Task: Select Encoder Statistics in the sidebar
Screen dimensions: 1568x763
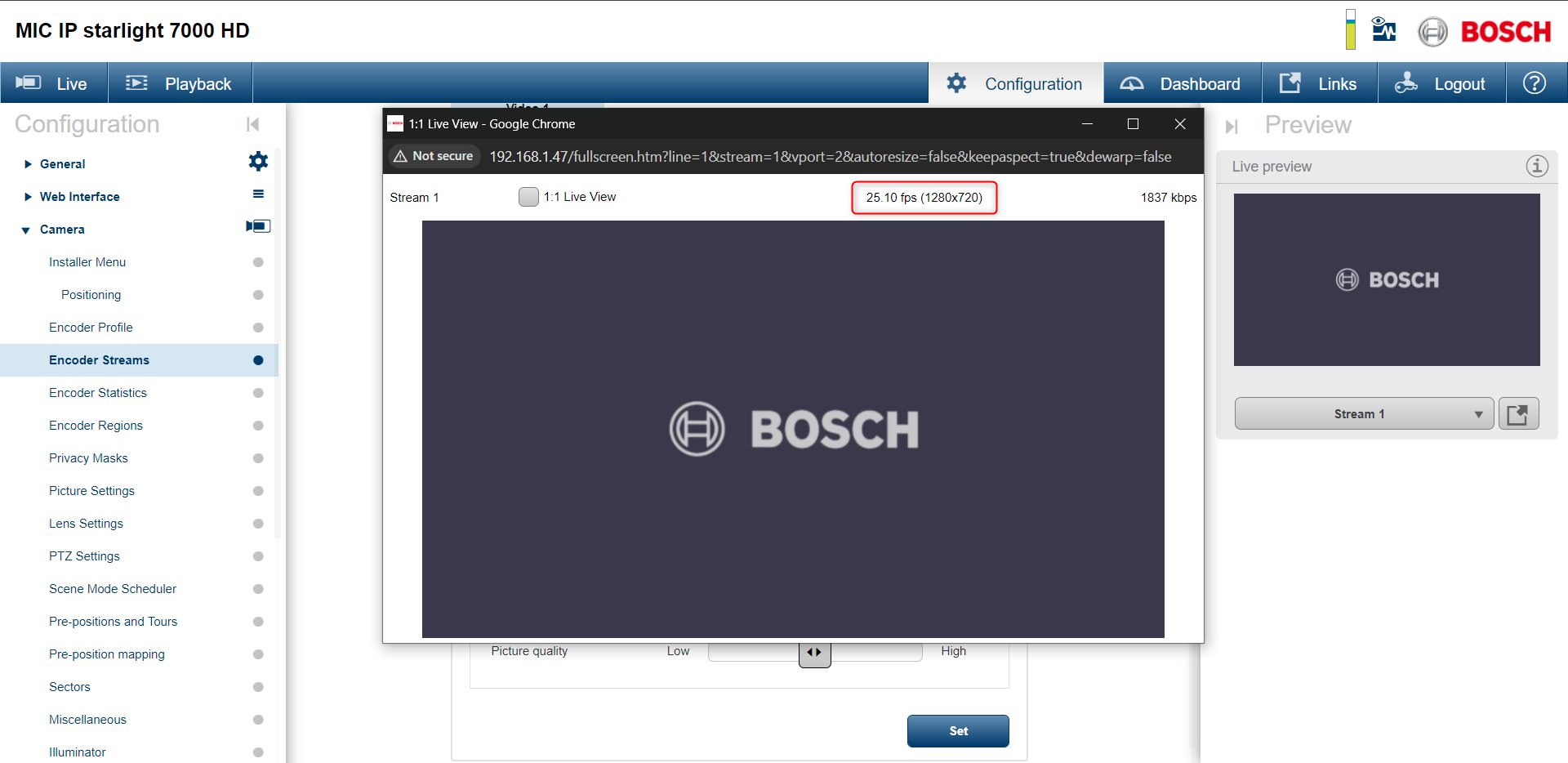Action: tap(97, 393)
